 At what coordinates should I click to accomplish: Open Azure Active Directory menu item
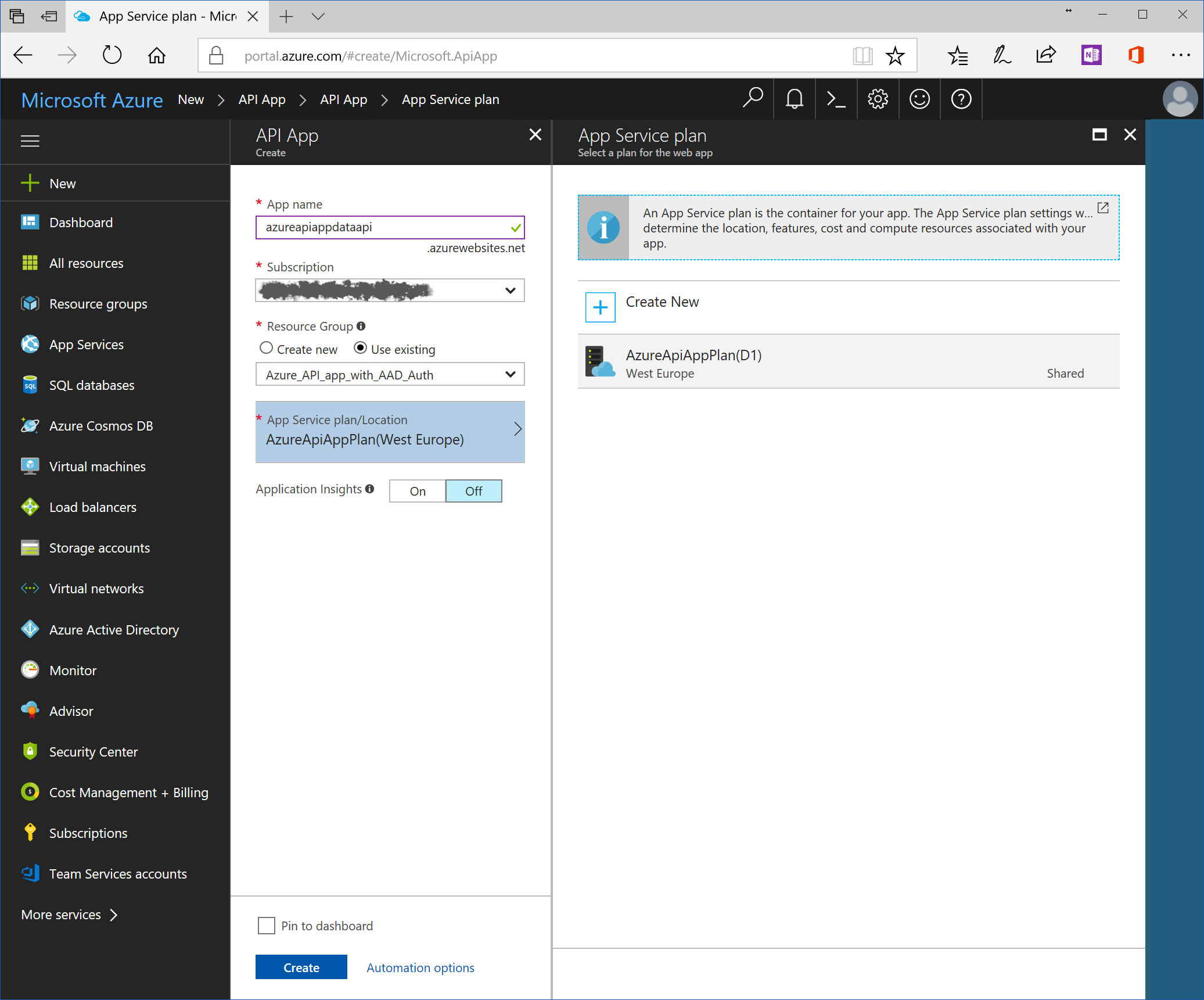(x=114, y=630)
